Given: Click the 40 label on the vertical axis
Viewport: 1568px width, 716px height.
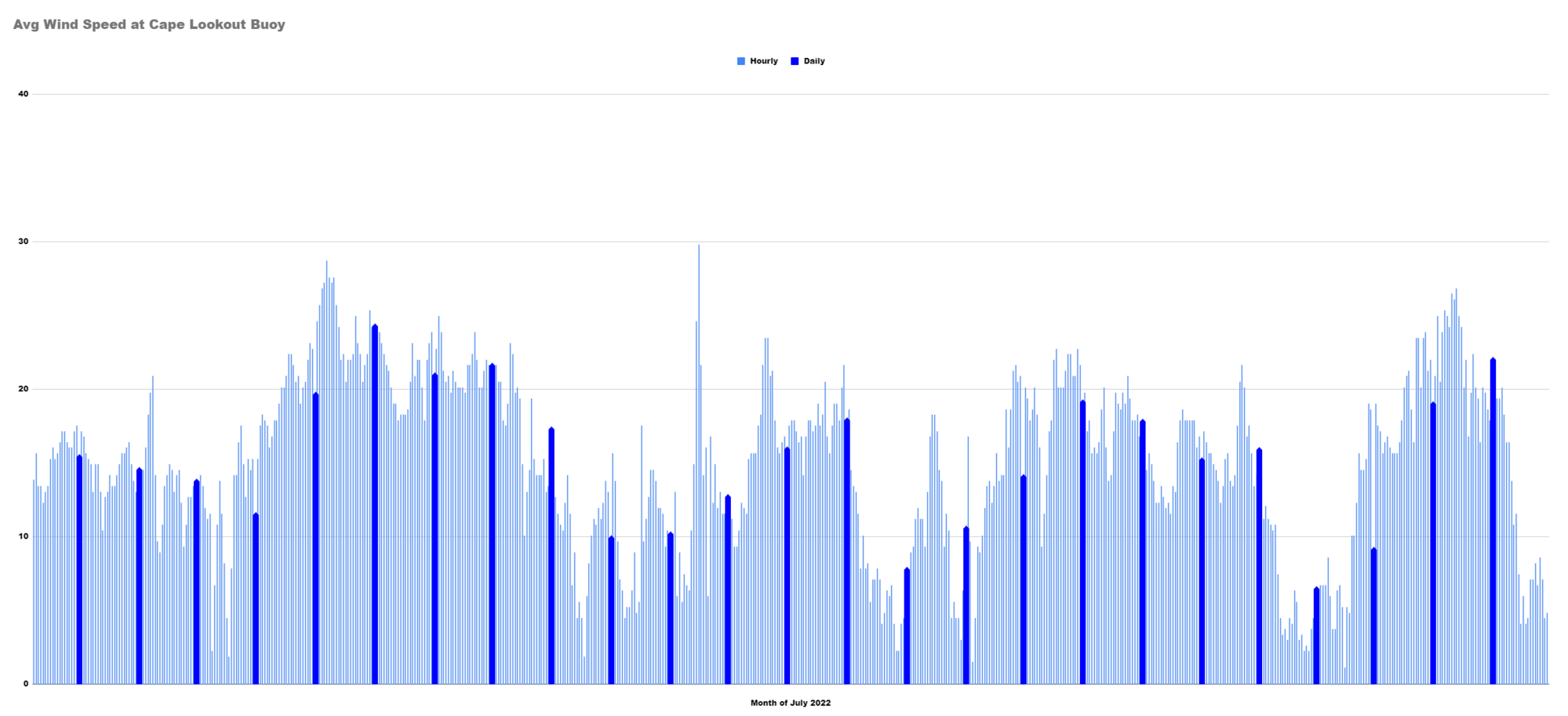Looking at the screenshot, I should (x=24, y=93).
